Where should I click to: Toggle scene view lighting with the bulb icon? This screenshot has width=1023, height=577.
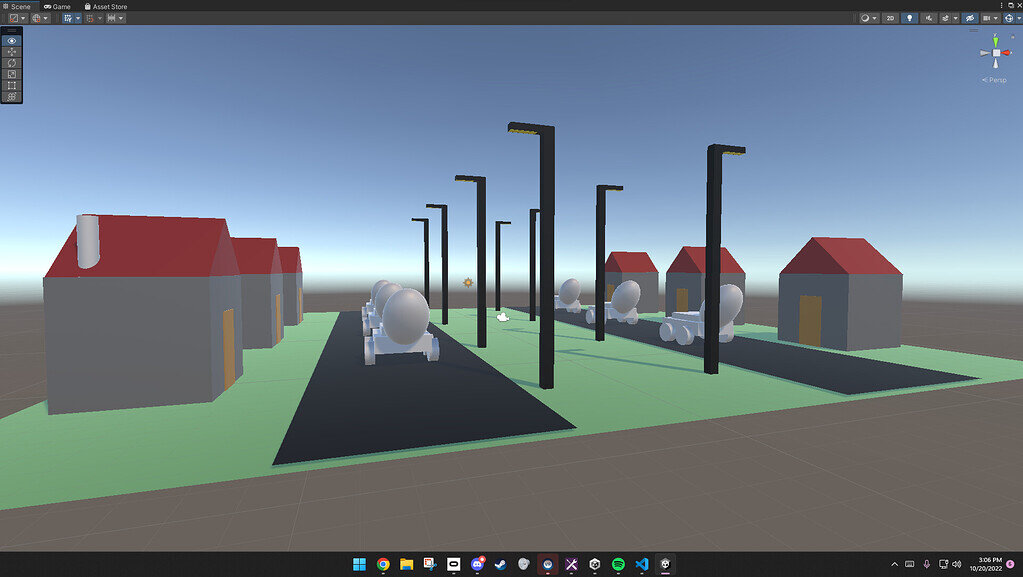(910, 18)
